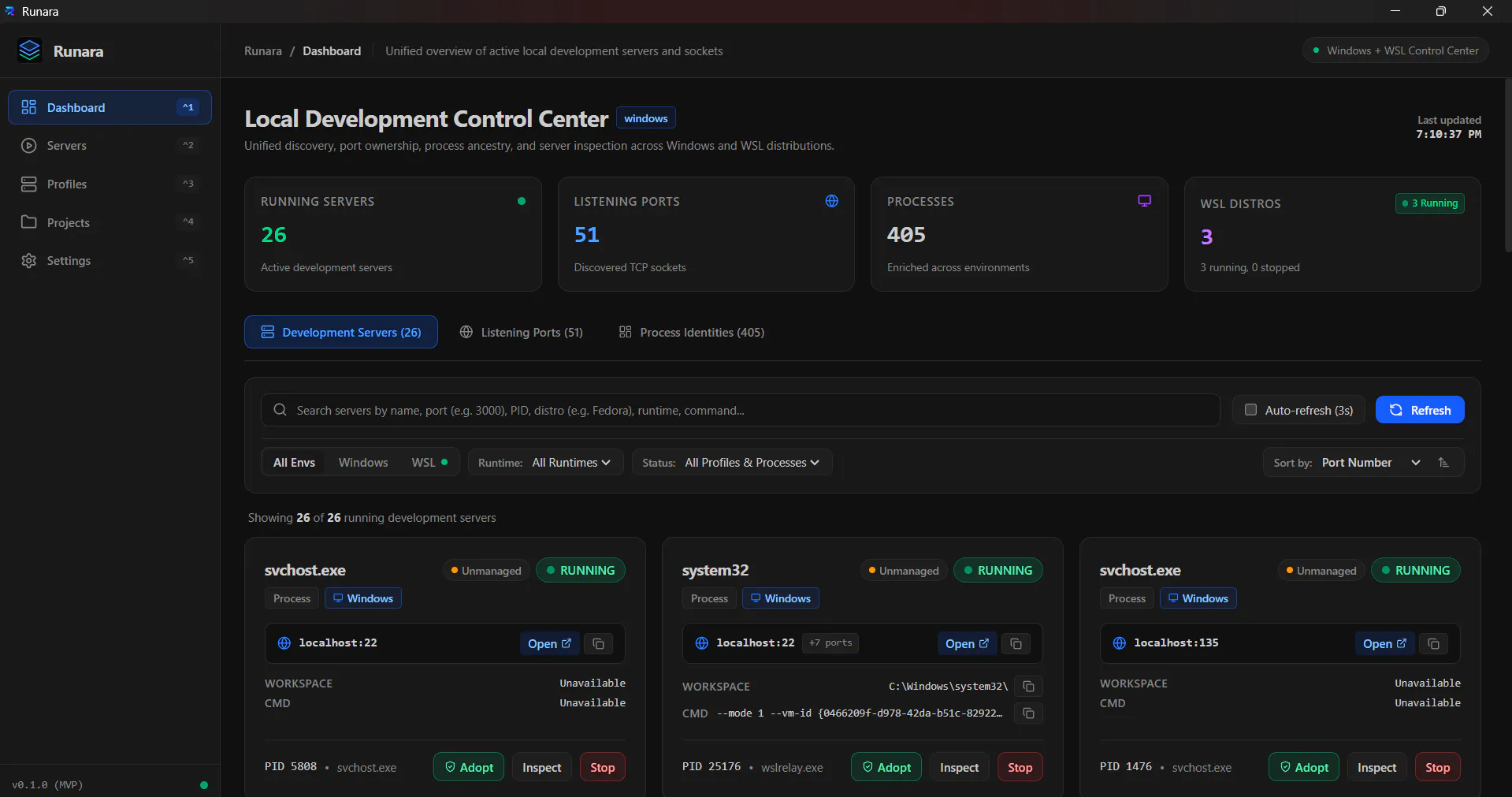This screenshot has width=1512, height=797.
Task: Click the globe icon beside localhost:135
Action: click(1119, 643)
